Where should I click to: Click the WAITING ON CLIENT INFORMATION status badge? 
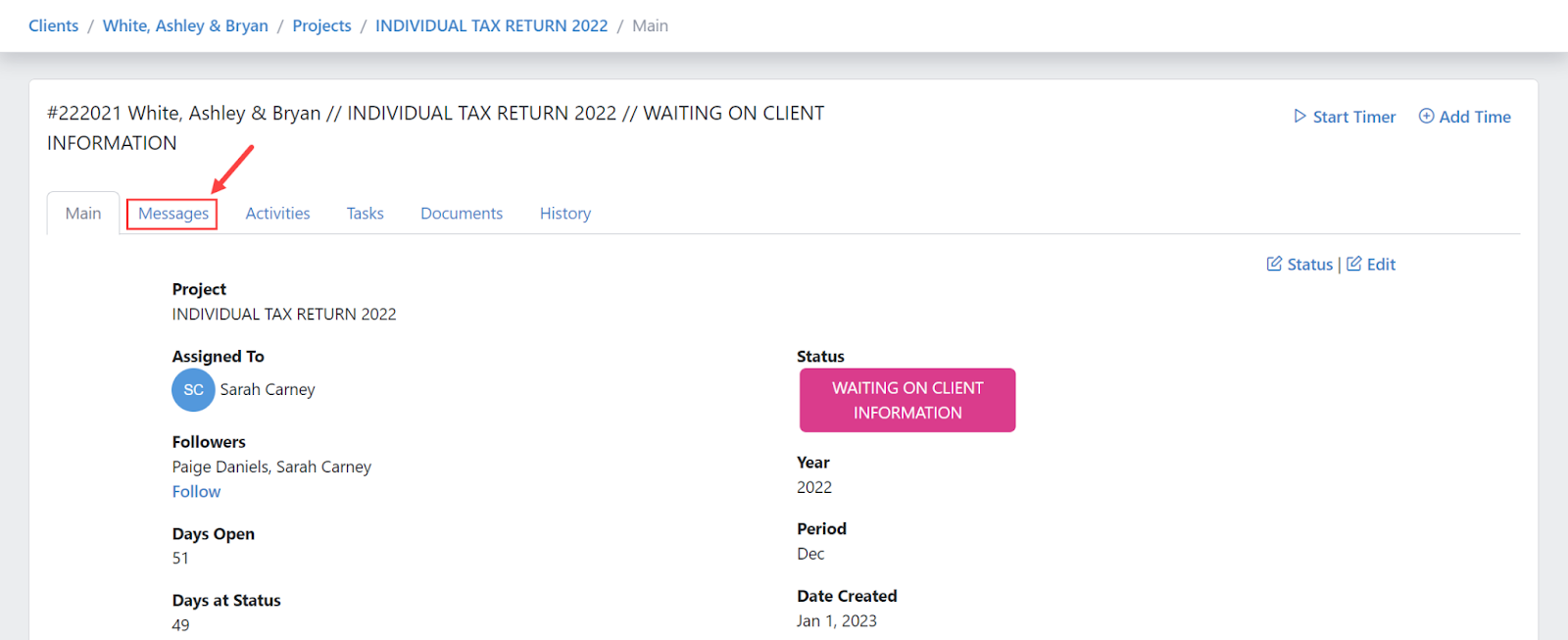point(906,399)
